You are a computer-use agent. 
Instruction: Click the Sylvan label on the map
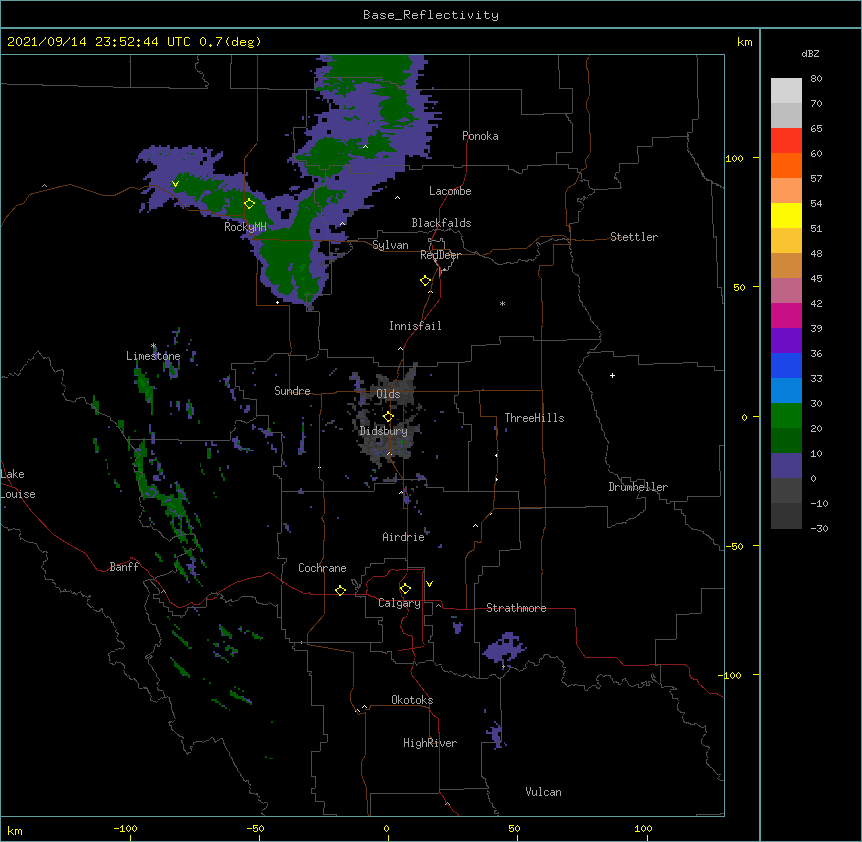point(390,245)
